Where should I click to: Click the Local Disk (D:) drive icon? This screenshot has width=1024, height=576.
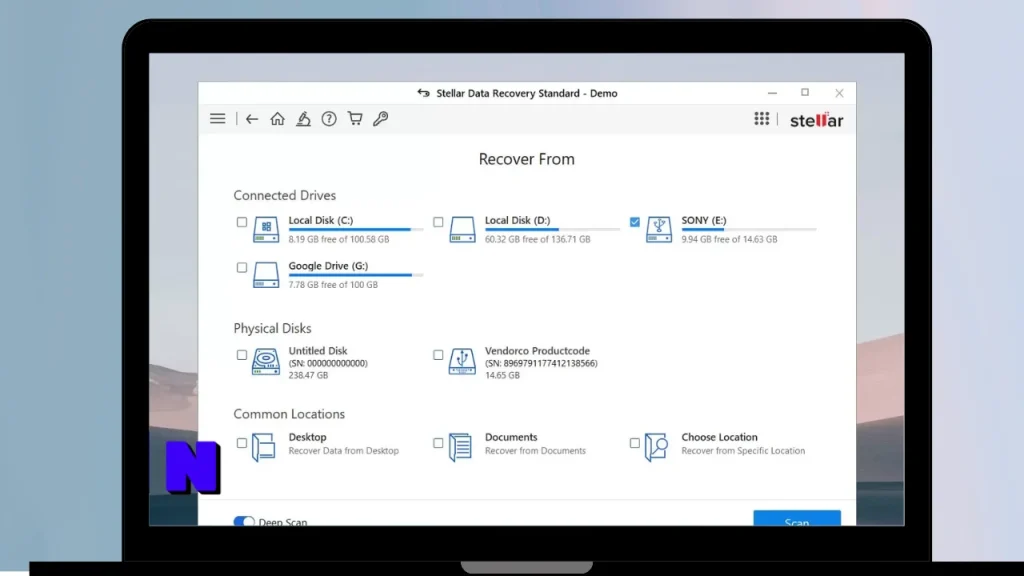[x=462, y=229]
